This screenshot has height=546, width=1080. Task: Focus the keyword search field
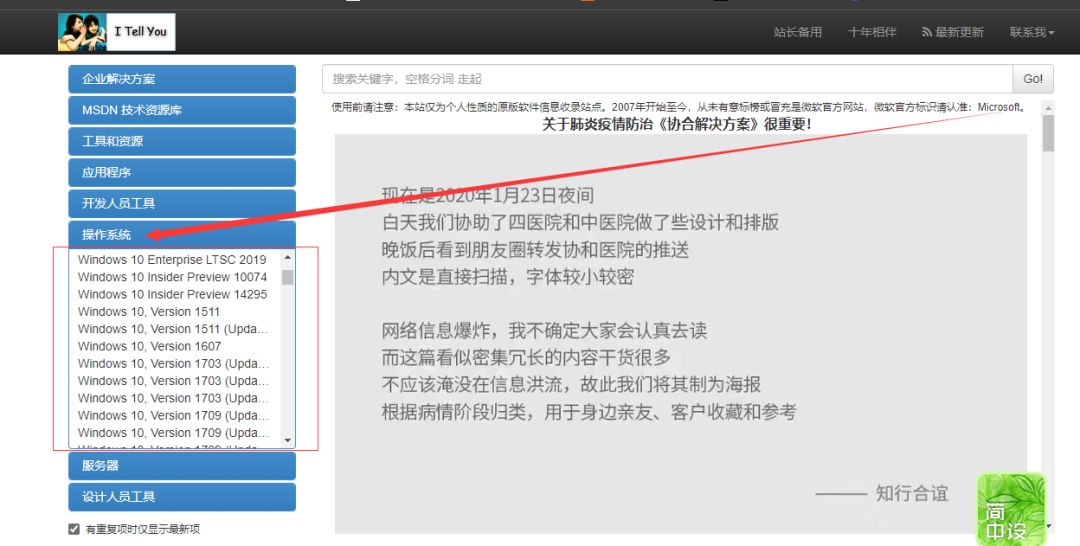(667, 79)
